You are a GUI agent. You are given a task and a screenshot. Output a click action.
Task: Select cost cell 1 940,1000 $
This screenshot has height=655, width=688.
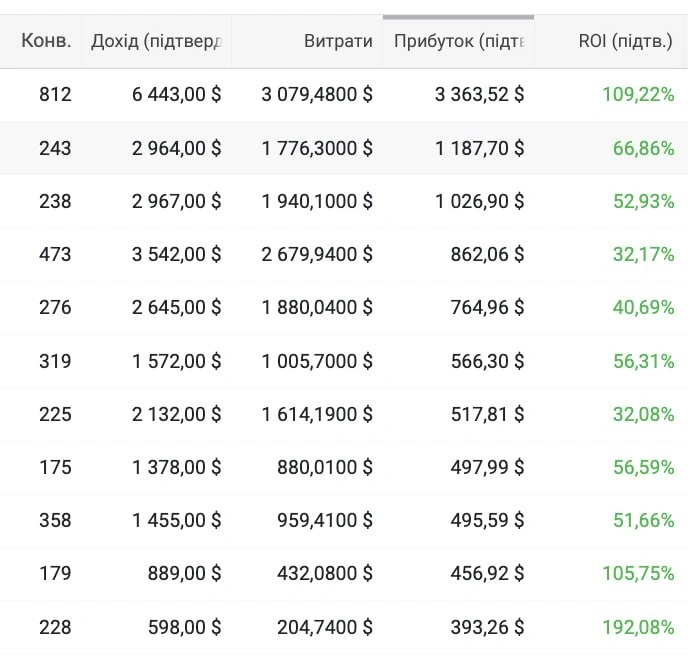(x=317, y=201)
